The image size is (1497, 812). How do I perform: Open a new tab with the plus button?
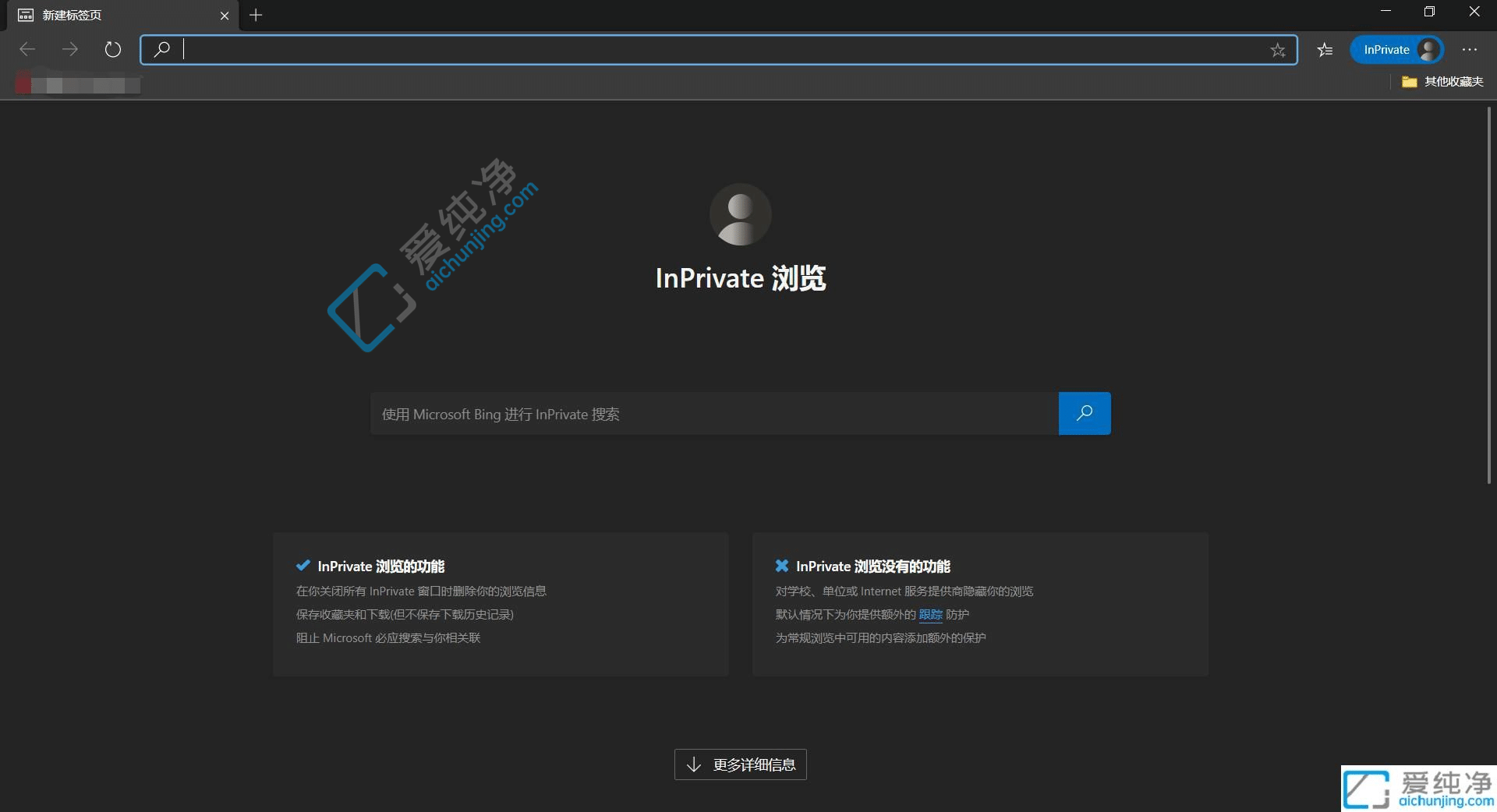coord(256,15)
